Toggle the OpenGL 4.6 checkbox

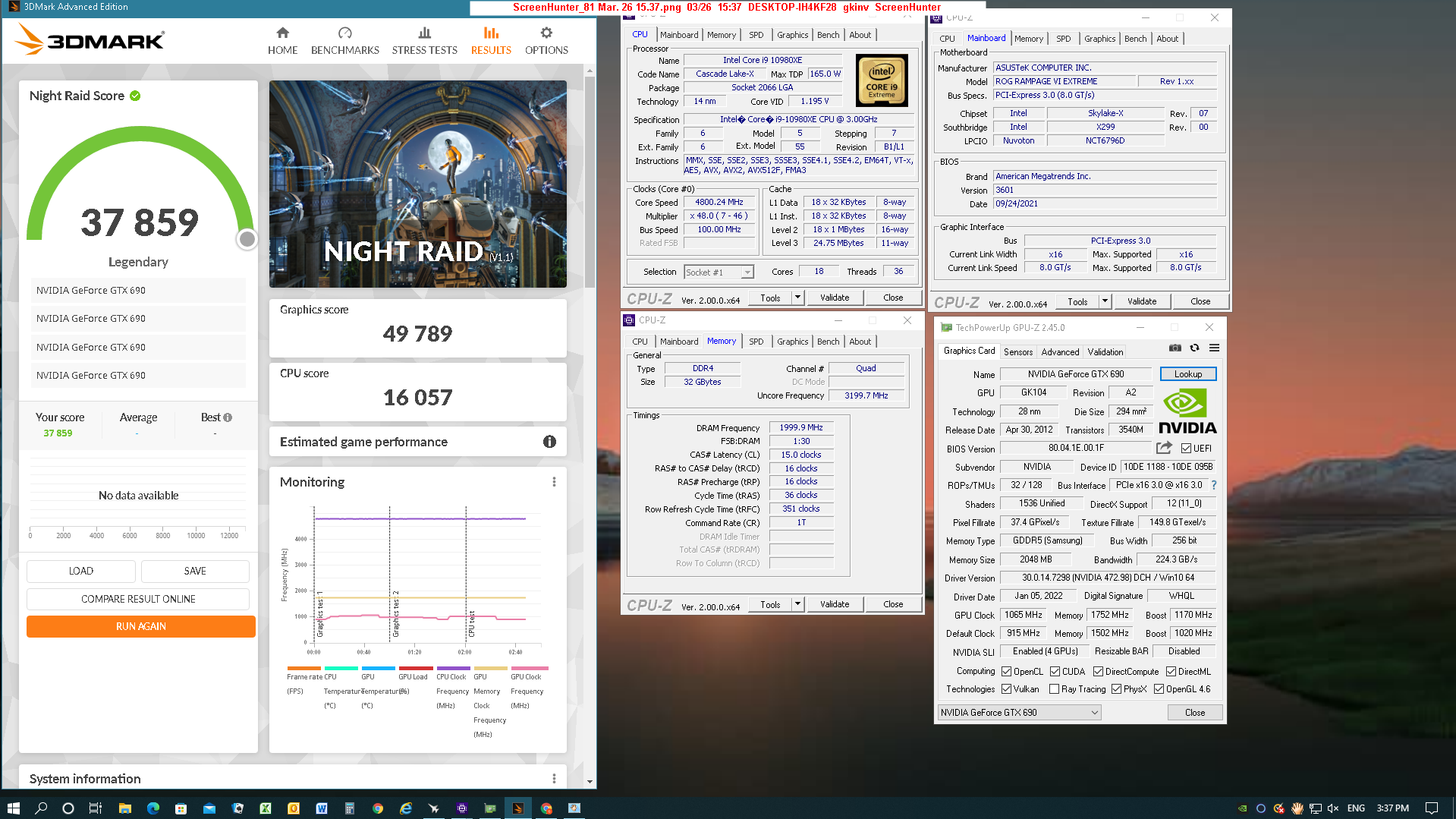point(1159,689)
